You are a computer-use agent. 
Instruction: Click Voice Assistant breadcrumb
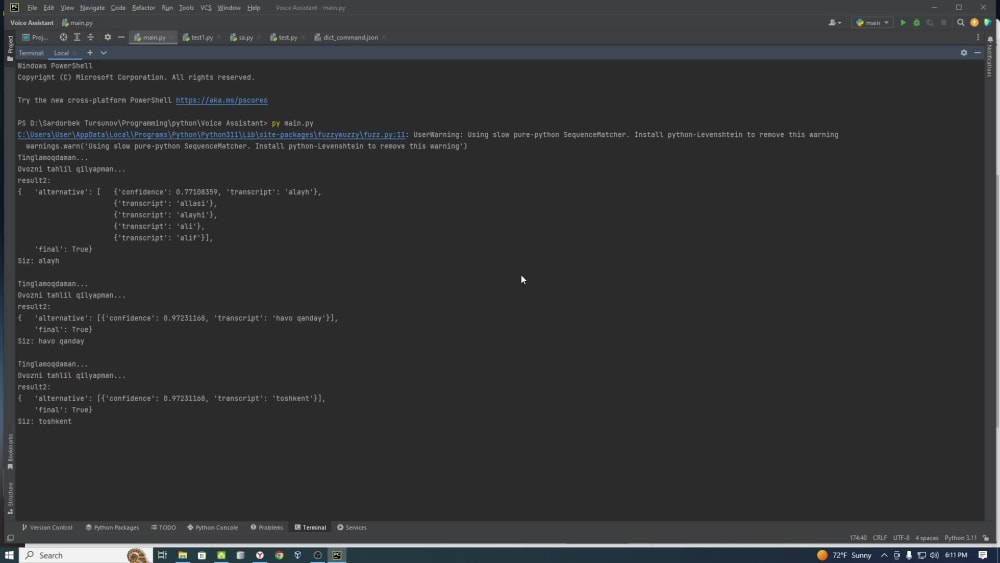(x=32, y=23)
